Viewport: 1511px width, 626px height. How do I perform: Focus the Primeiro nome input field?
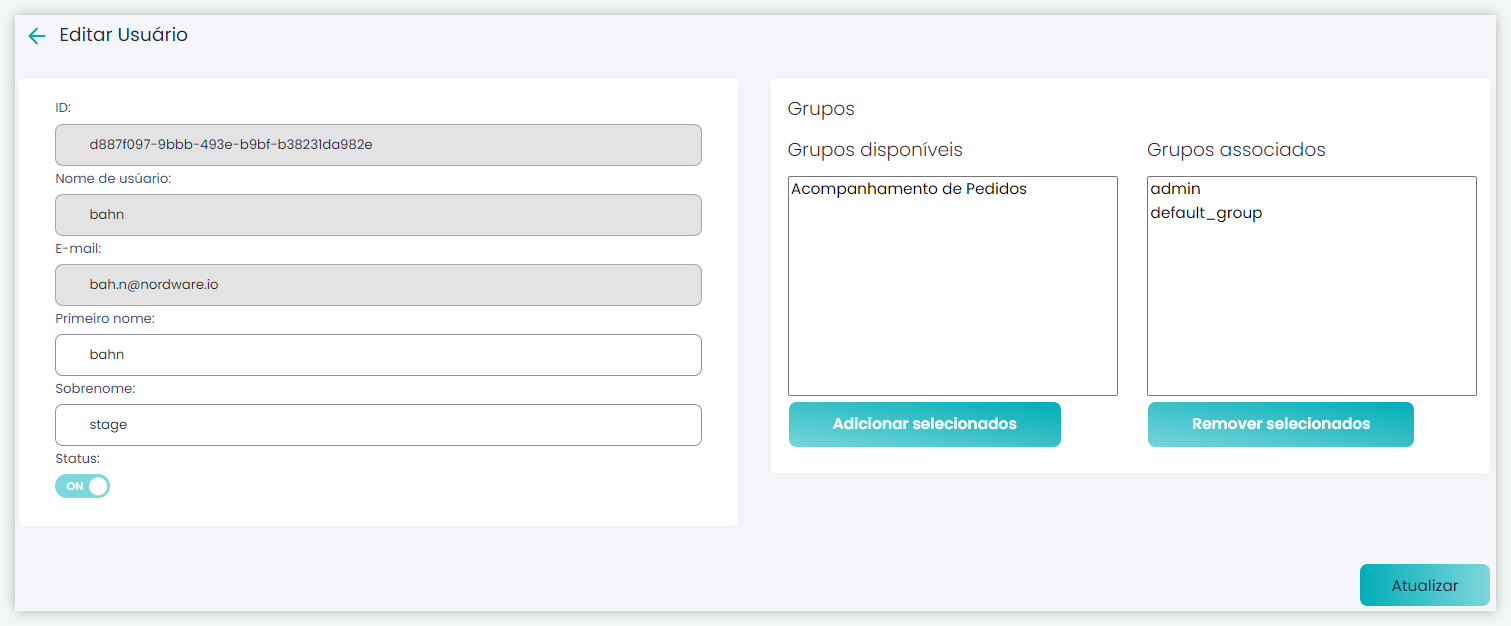tap(378, 355)
